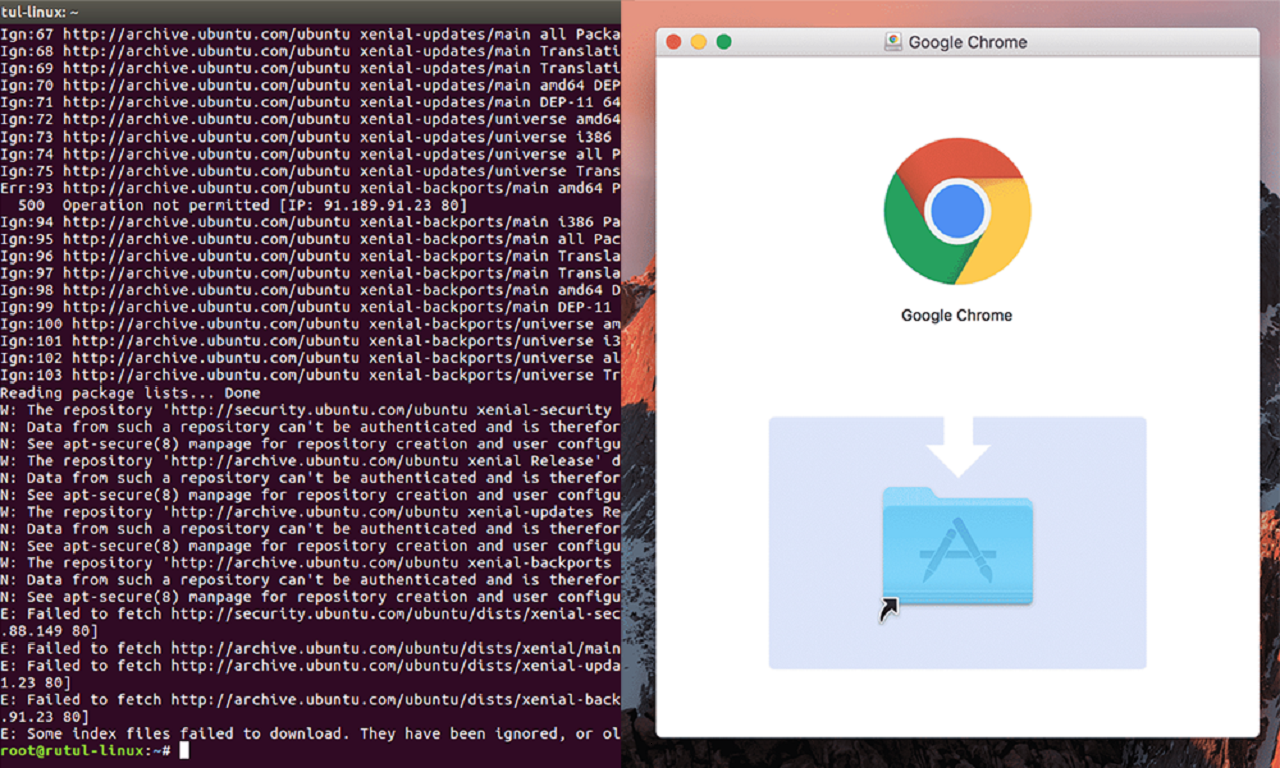Click the "Ign:67" line in terminal

[x=310, y=35]
